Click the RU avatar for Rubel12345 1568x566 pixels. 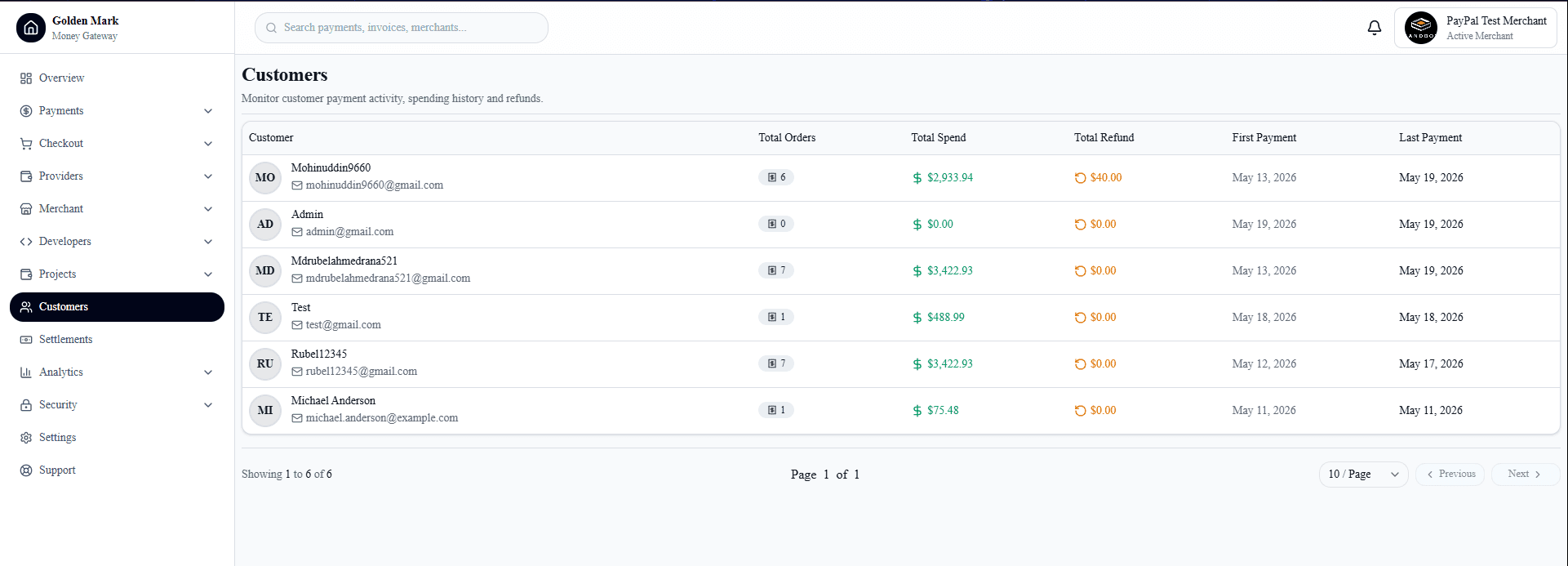pos(265,363)
